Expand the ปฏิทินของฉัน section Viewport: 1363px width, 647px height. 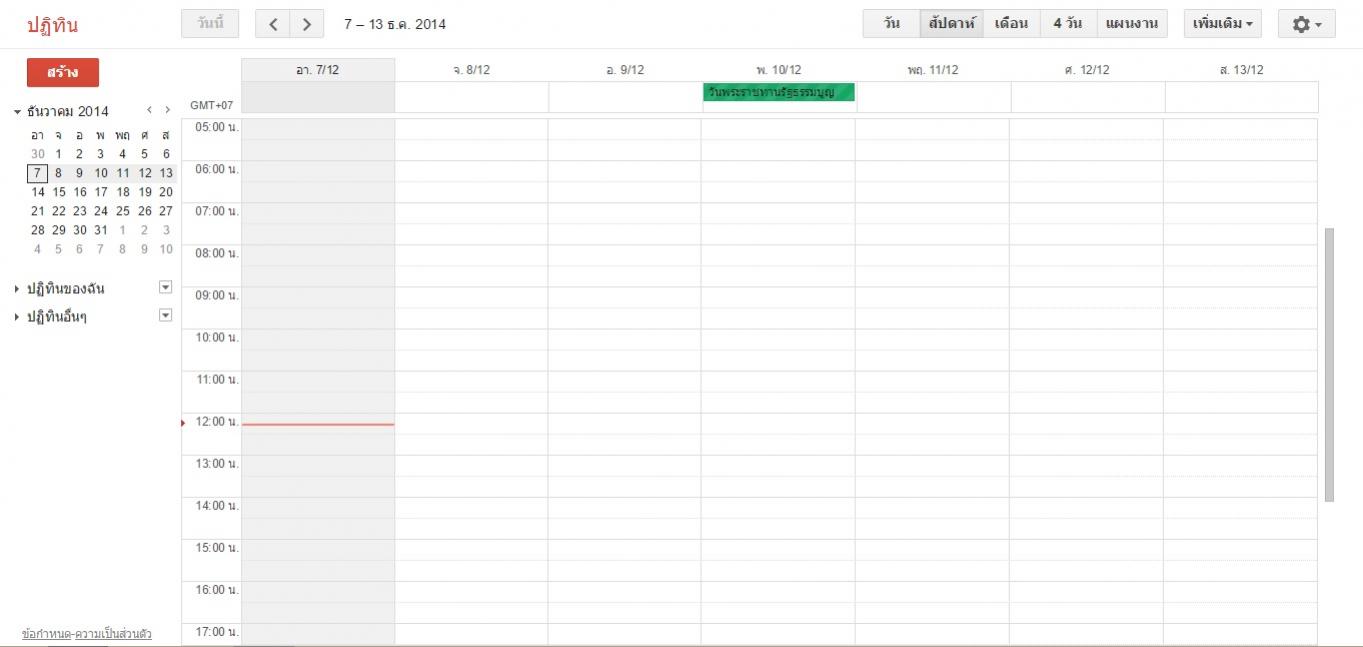pos(17,289)
